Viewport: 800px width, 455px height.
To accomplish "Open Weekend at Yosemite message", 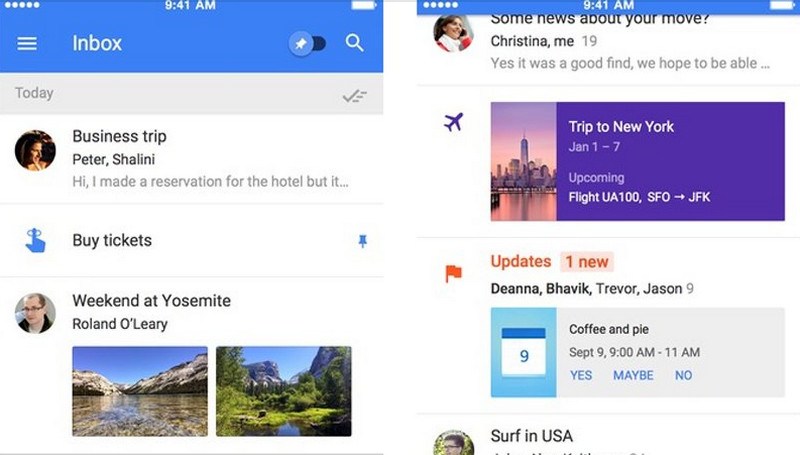I will (x=191, y=311).
